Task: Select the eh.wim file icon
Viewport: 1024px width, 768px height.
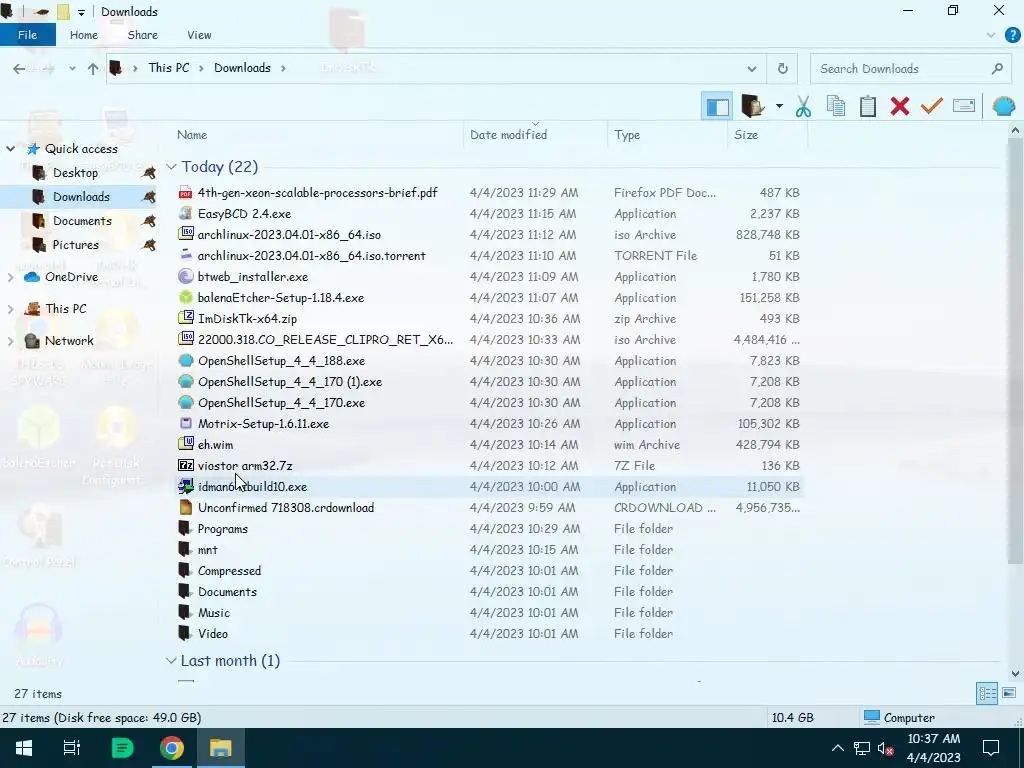Action: (185, 444)
